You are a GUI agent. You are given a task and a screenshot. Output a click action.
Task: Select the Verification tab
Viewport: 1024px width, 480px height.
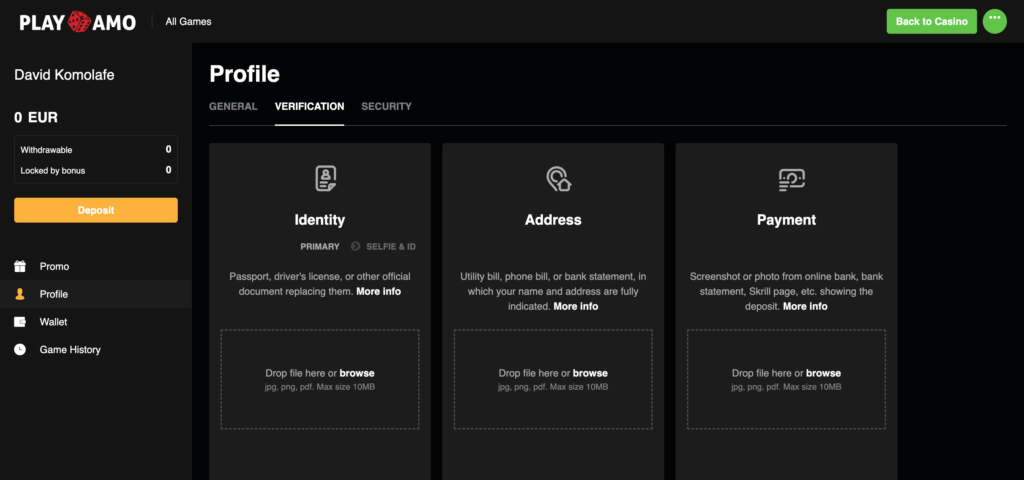pos(310,106)
